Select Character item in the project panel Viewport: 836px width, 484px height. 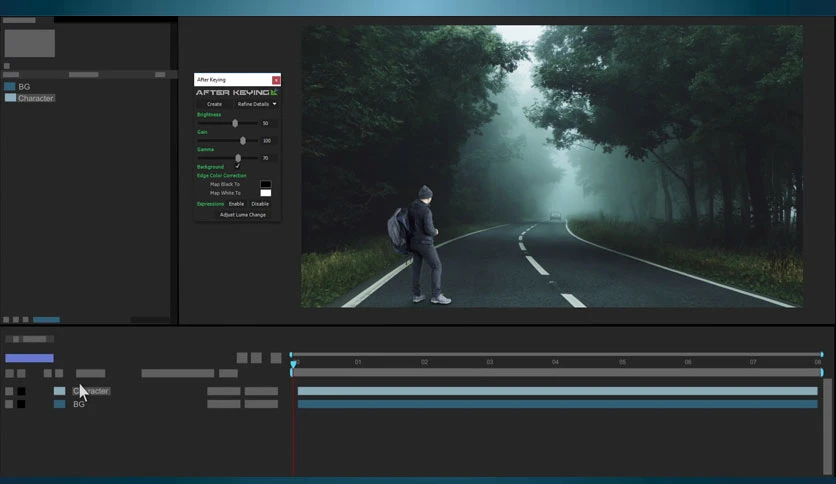(x=36, y=98)
